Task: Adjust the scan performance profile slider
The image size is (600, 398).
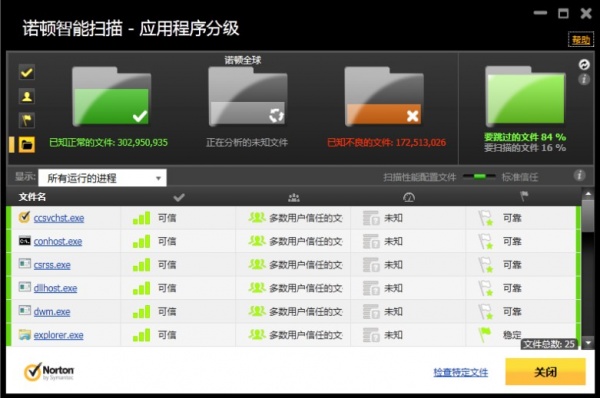Action: click(x=479, y=176)
